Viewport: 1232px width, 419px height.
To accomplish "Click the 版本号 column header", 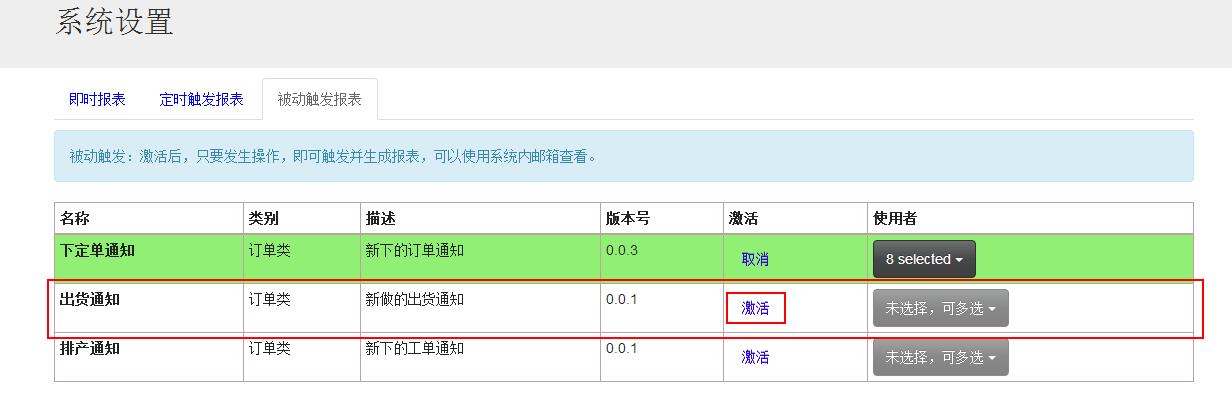I will [x=627, y=218].
